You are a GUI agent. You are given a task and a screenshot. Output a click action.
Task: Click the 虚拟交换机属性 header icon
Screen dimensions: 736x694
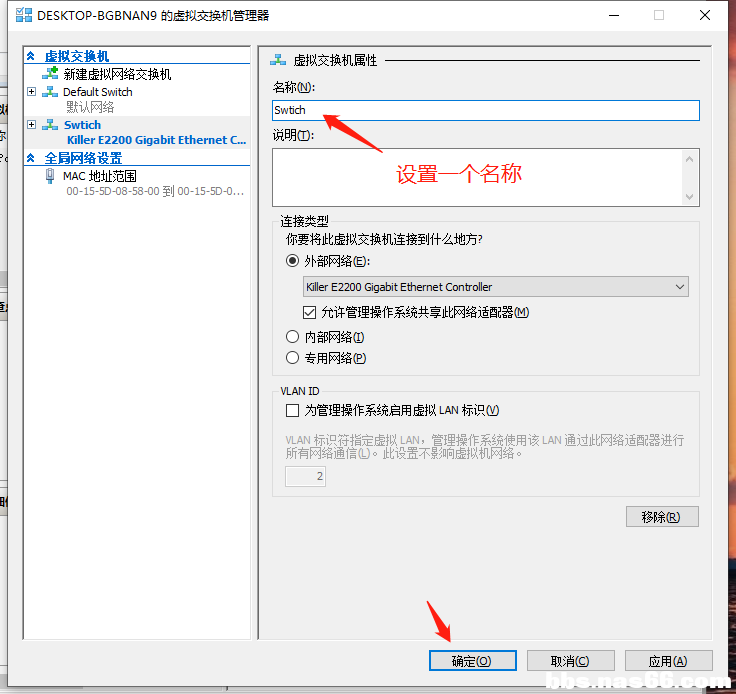(x=278, y=60)
